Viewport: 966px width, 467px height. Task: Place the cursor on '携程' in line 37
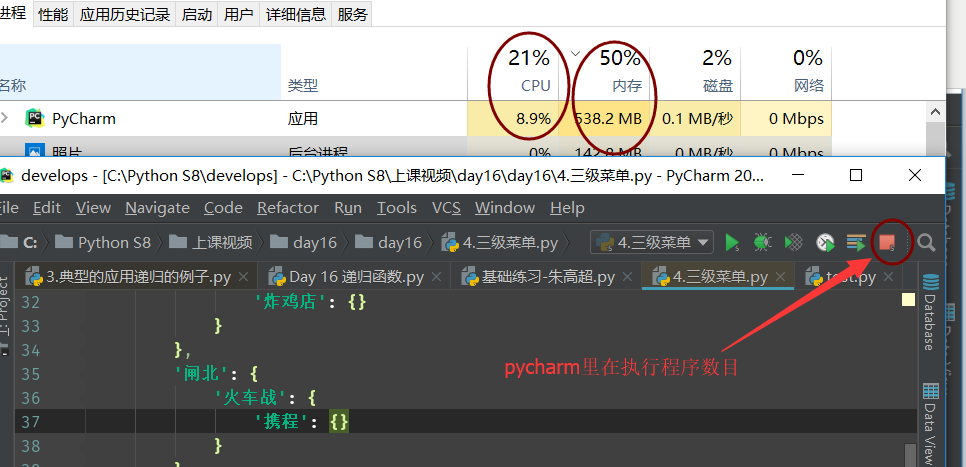point(281,421)
